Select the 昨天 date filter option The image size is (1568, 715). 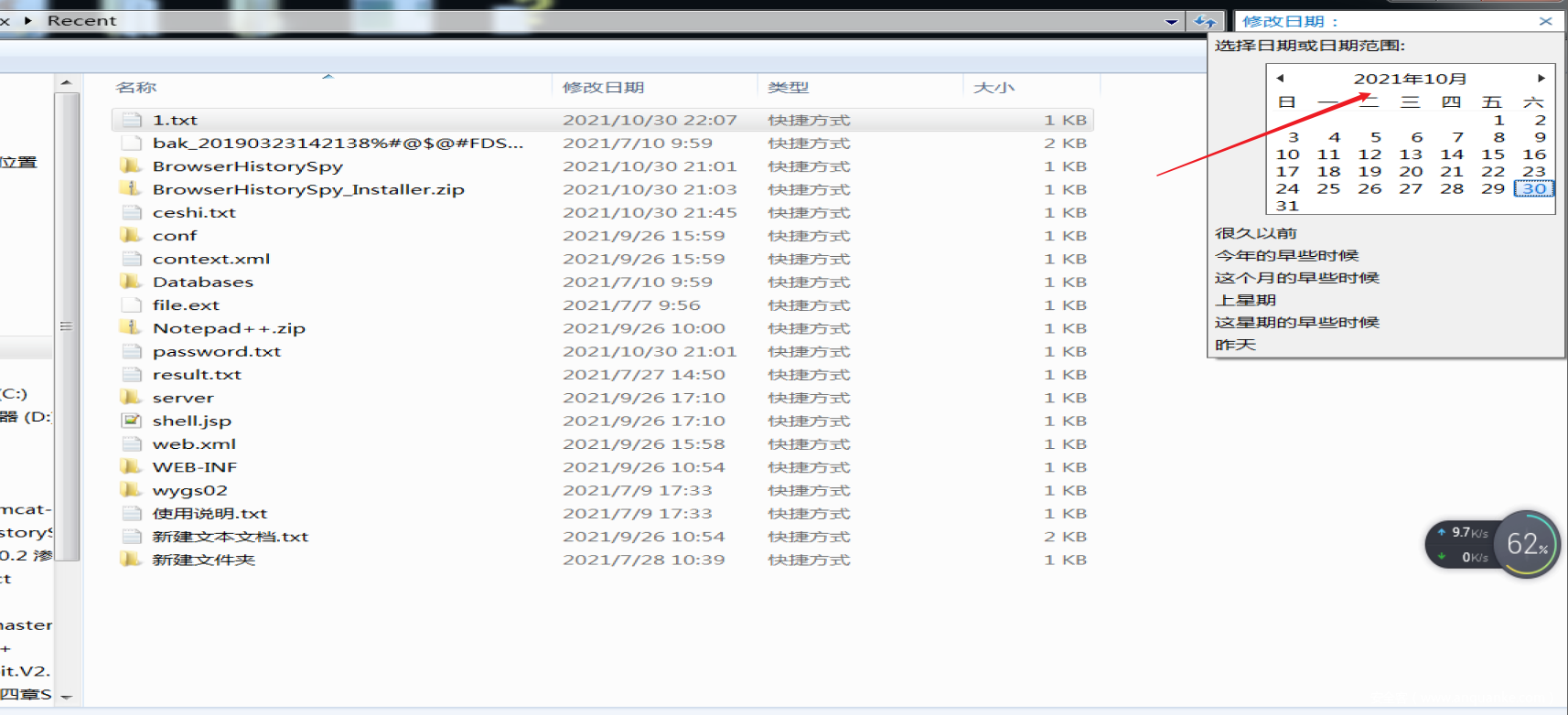click(x=1235, y=345)
